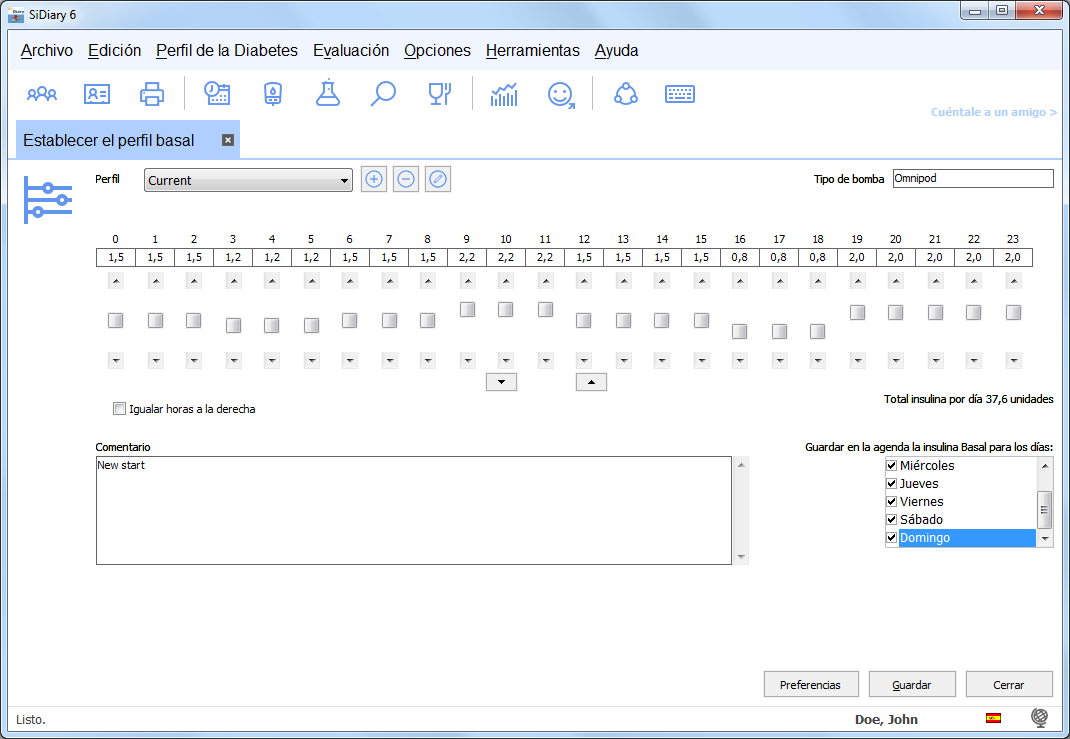Click the magnifying glass search icon
1070x739 pixels.
(x=383, y=94)
